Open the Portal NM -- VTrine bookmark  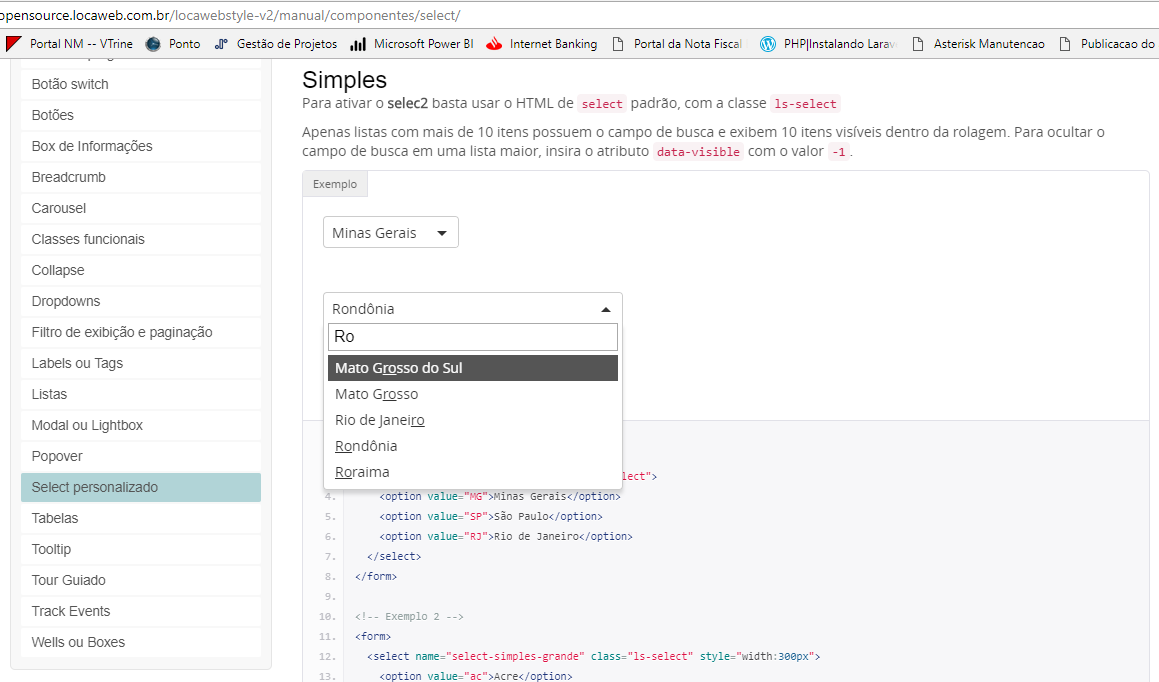[69, 44]
